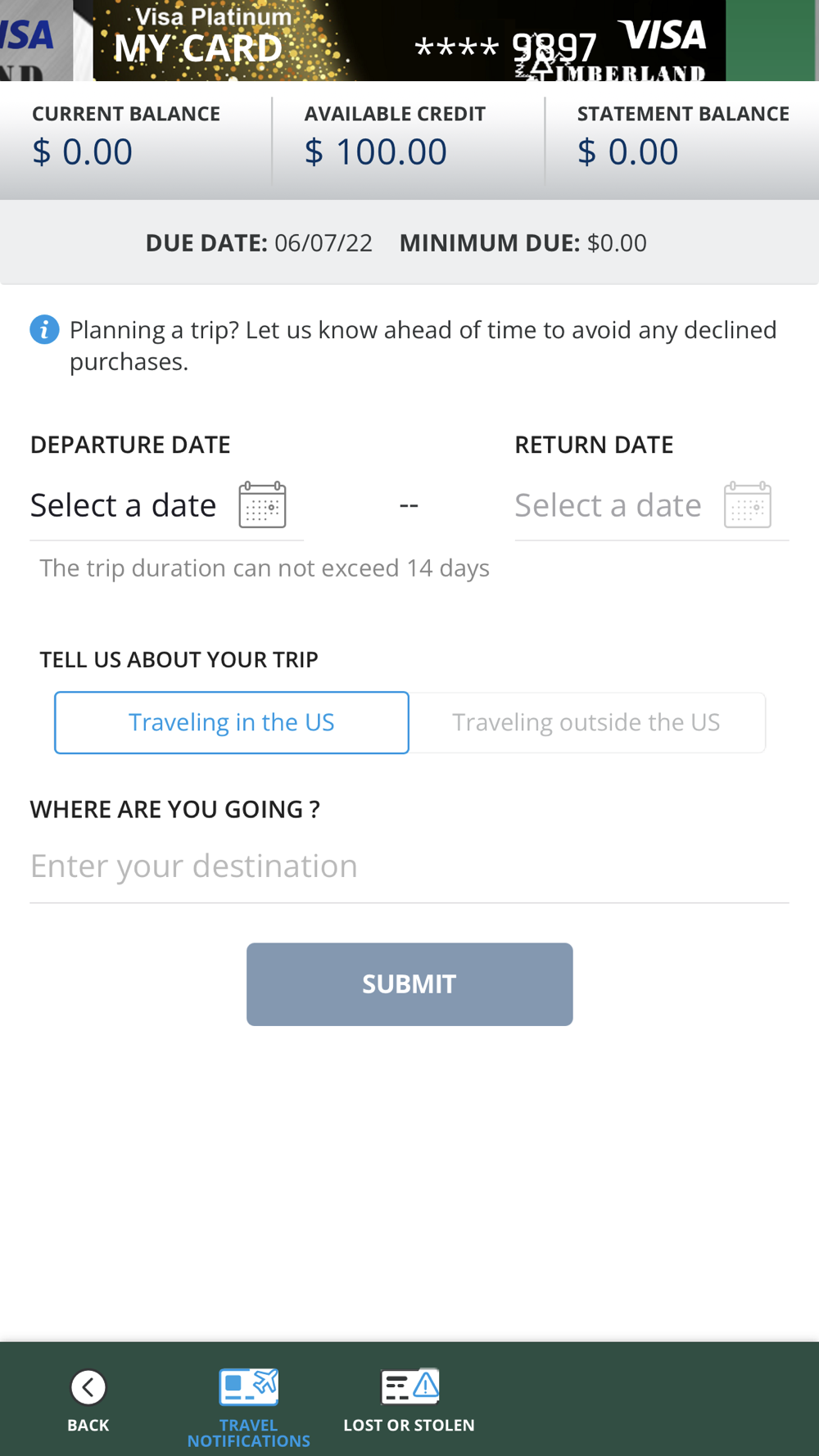Open the departure date calendar icon
The width and height of the screenshot is (819, 1456).
pos(262,504)
